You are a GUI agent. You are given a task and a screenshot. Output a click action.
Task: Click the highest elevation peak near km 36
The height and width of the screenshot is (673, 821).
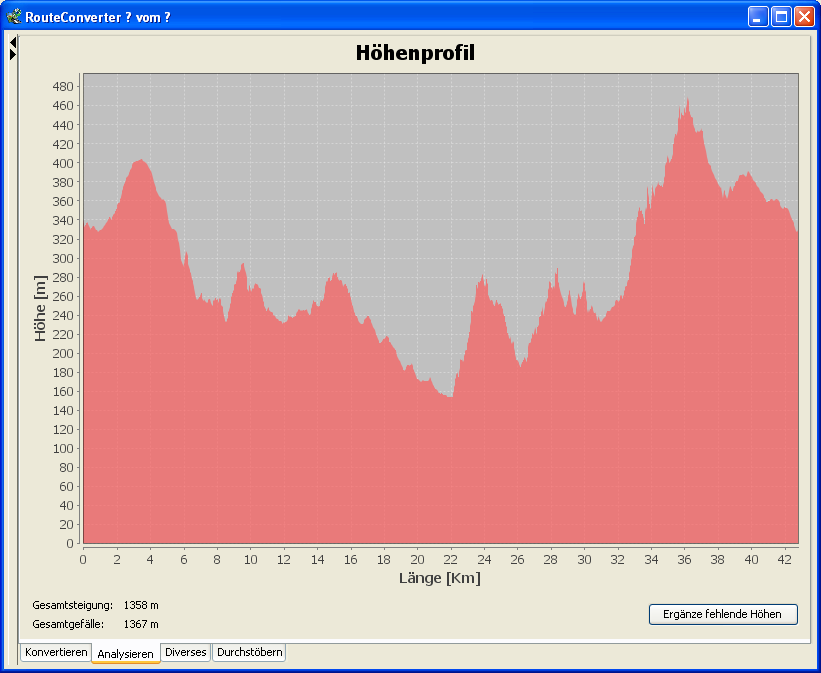[687, 100]
